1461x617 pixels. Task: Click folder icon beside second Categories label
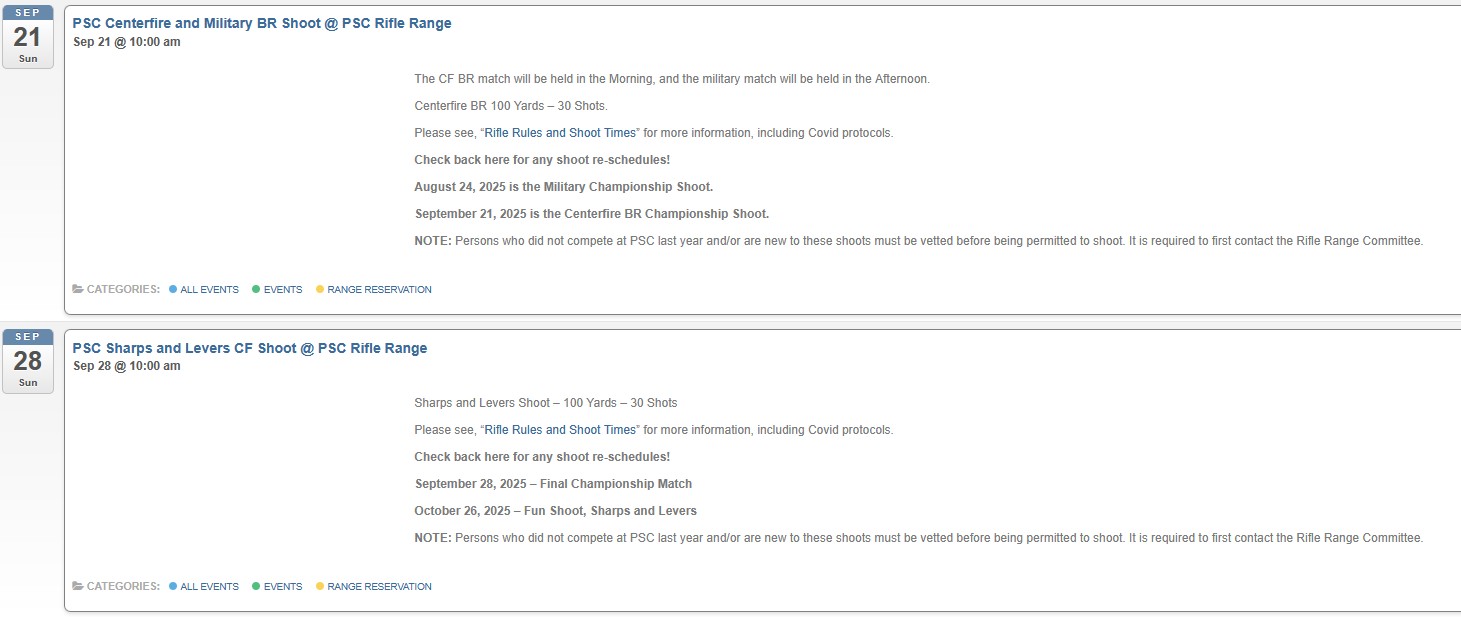78,587
